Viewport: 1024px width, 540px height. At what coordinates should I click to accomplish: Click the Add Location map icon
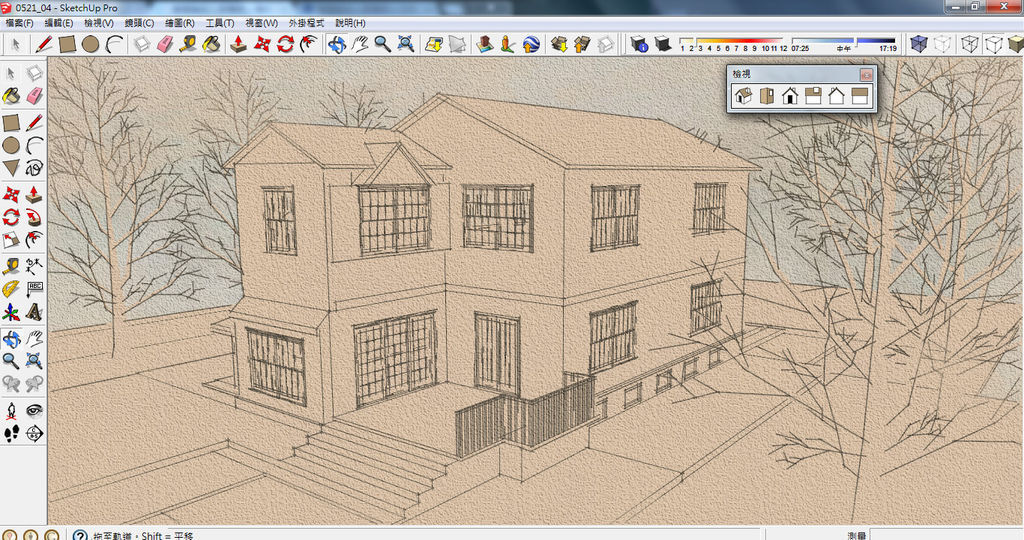[434, 44]
